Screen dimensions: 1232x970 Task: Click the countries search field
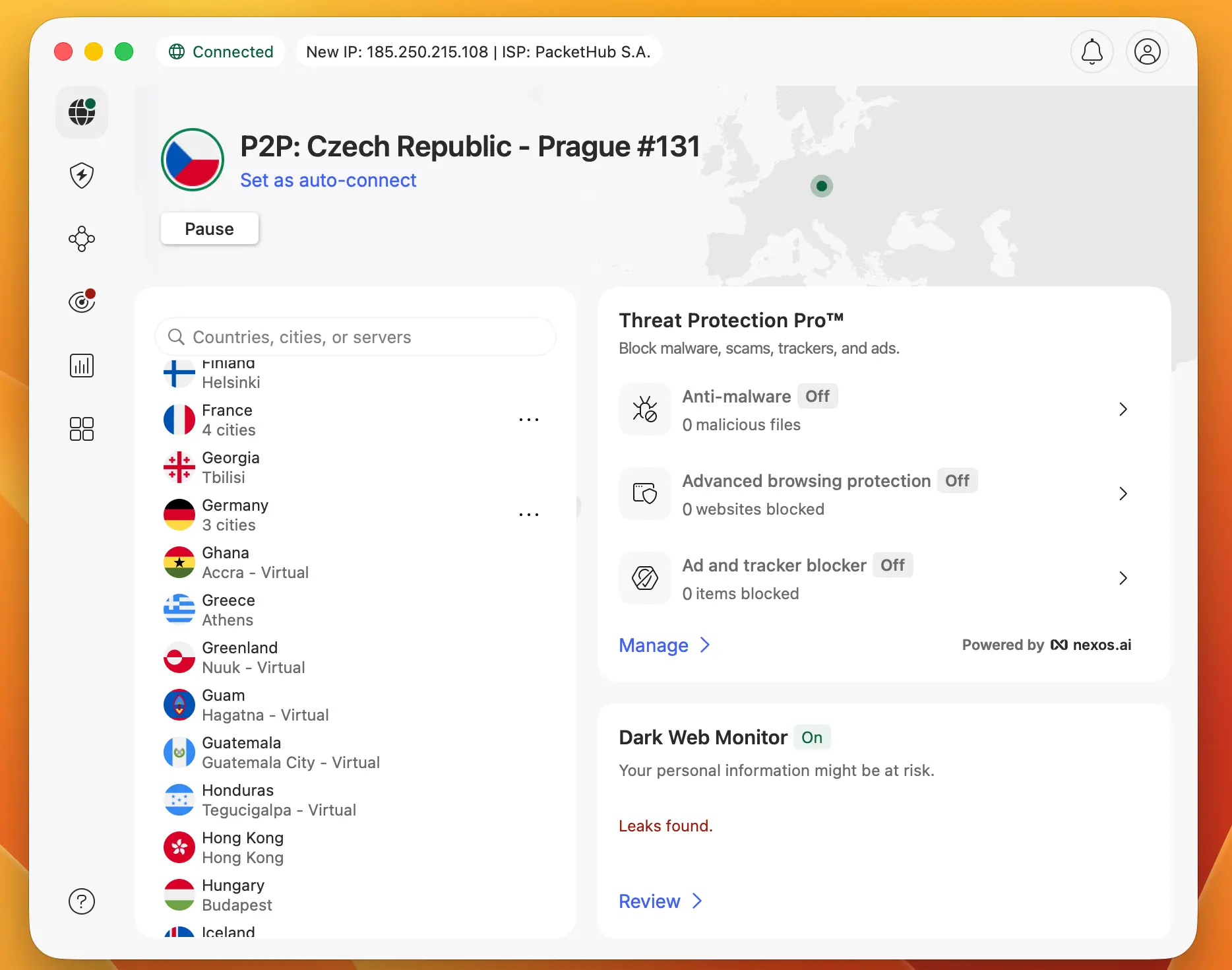[356, 337]
